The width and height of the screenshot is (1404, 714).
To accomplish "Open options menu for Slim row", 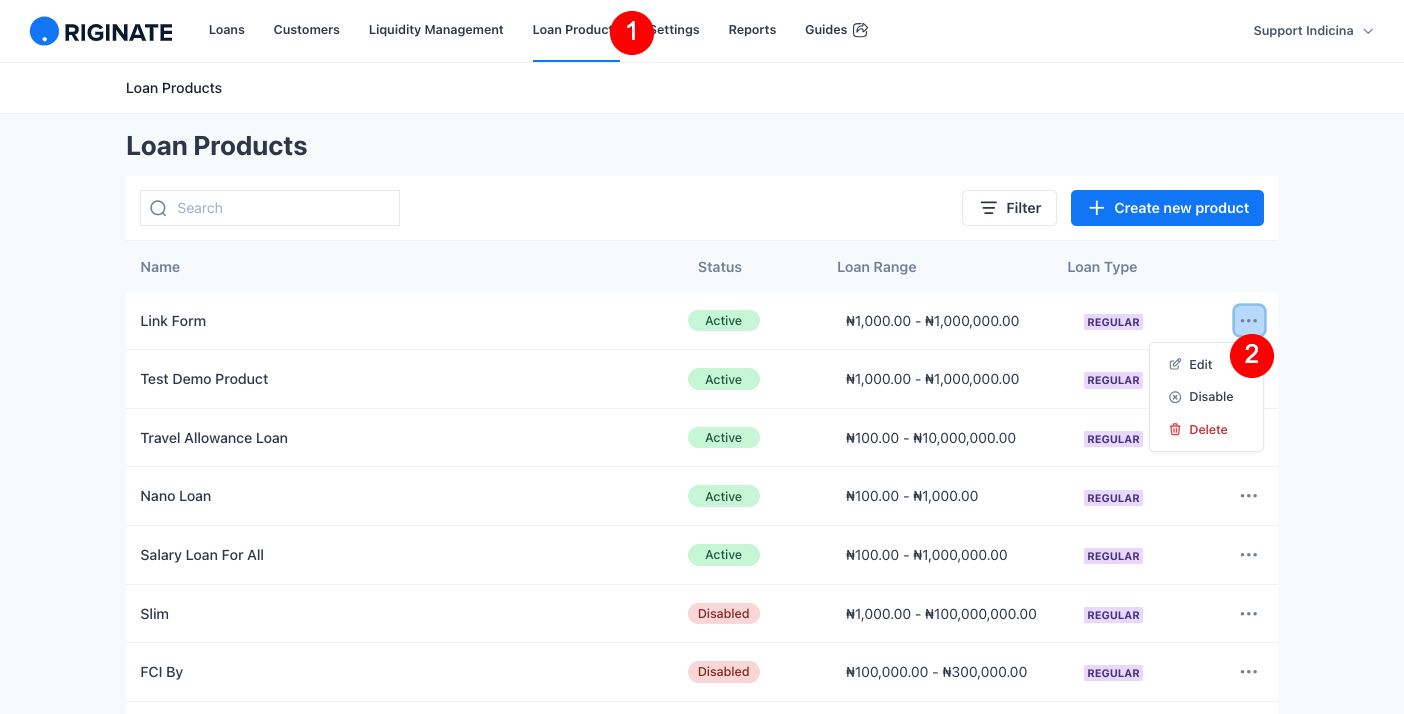I will pyautogui.click(x=1249, y=614).
